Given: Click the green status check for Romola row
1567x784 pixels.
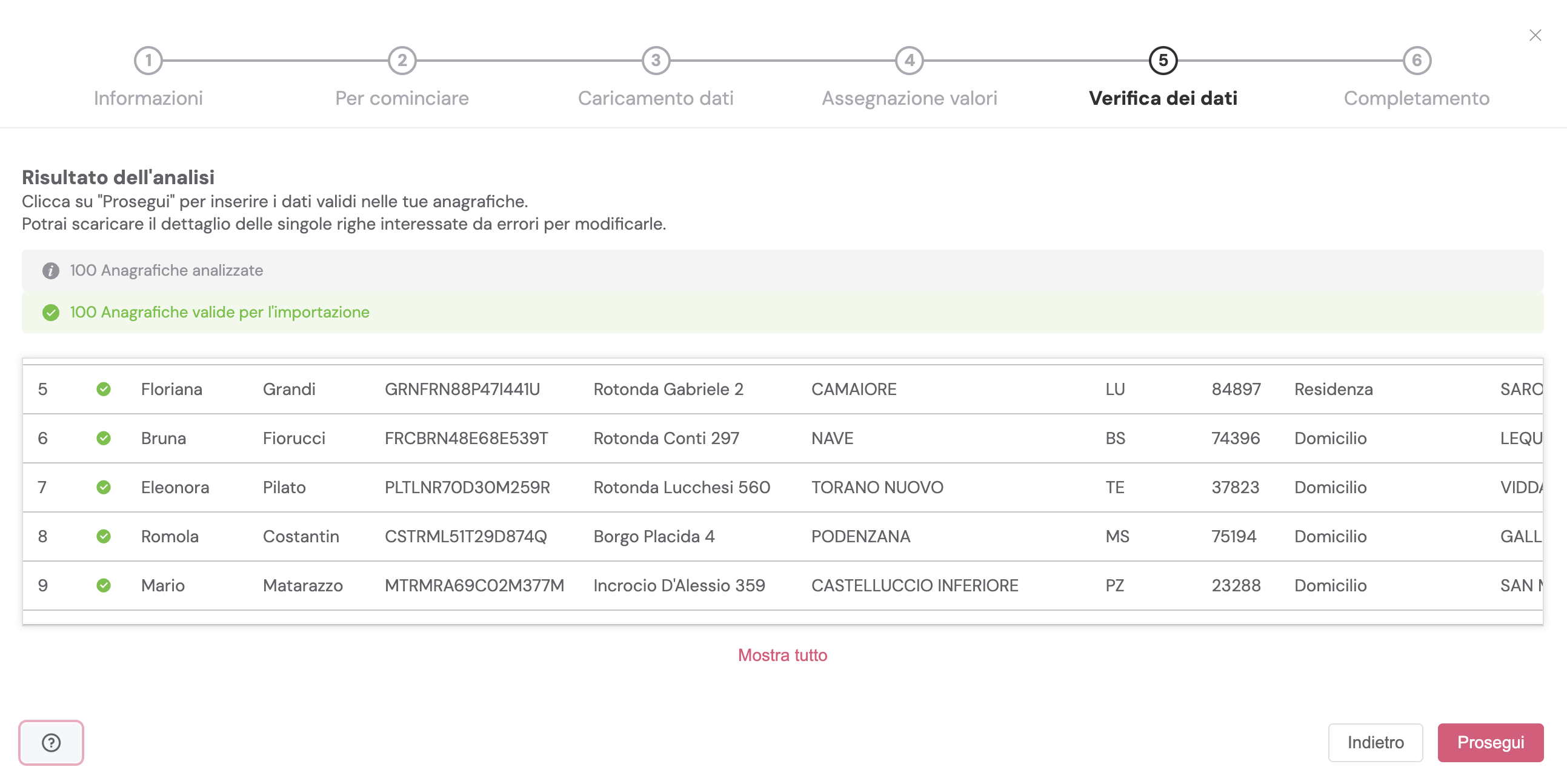Looking at the screenshot, I should pos(104,536).
